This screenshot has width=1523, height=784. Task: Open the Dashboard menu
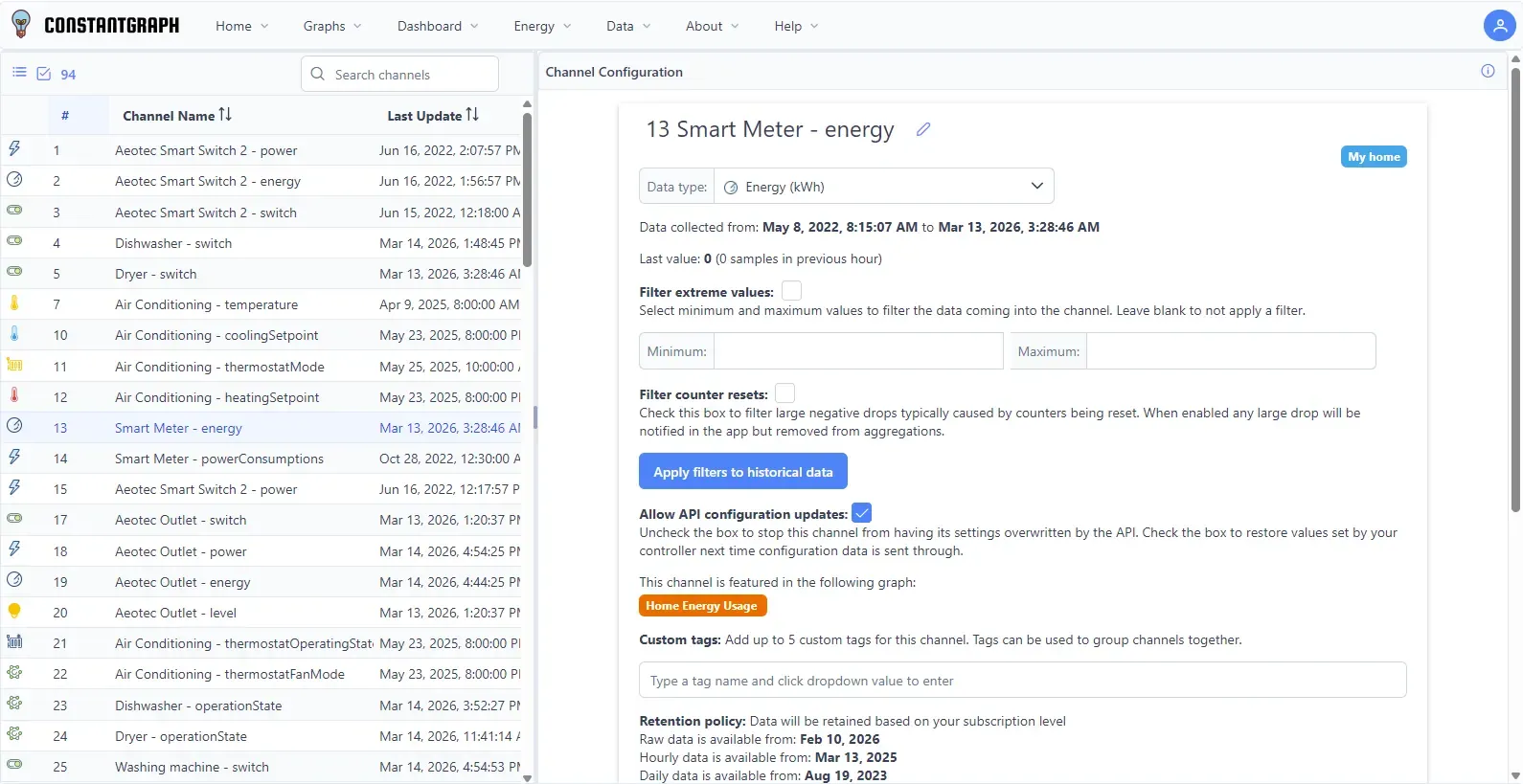pyautogui.click(x=437, y=26)
